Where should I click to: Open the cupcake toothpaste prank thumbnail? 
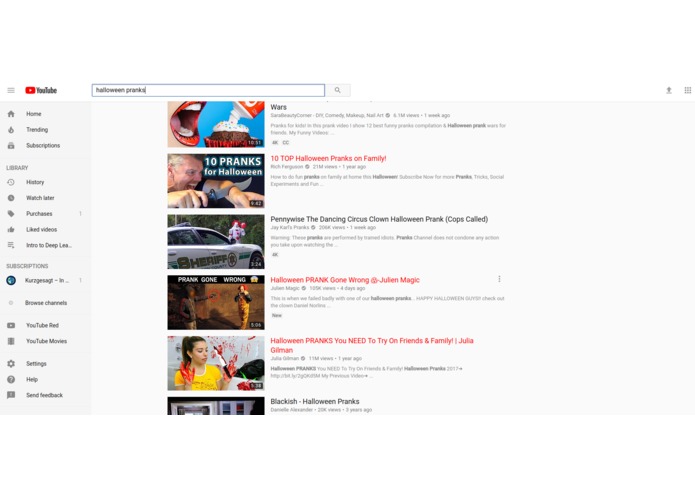216,124
